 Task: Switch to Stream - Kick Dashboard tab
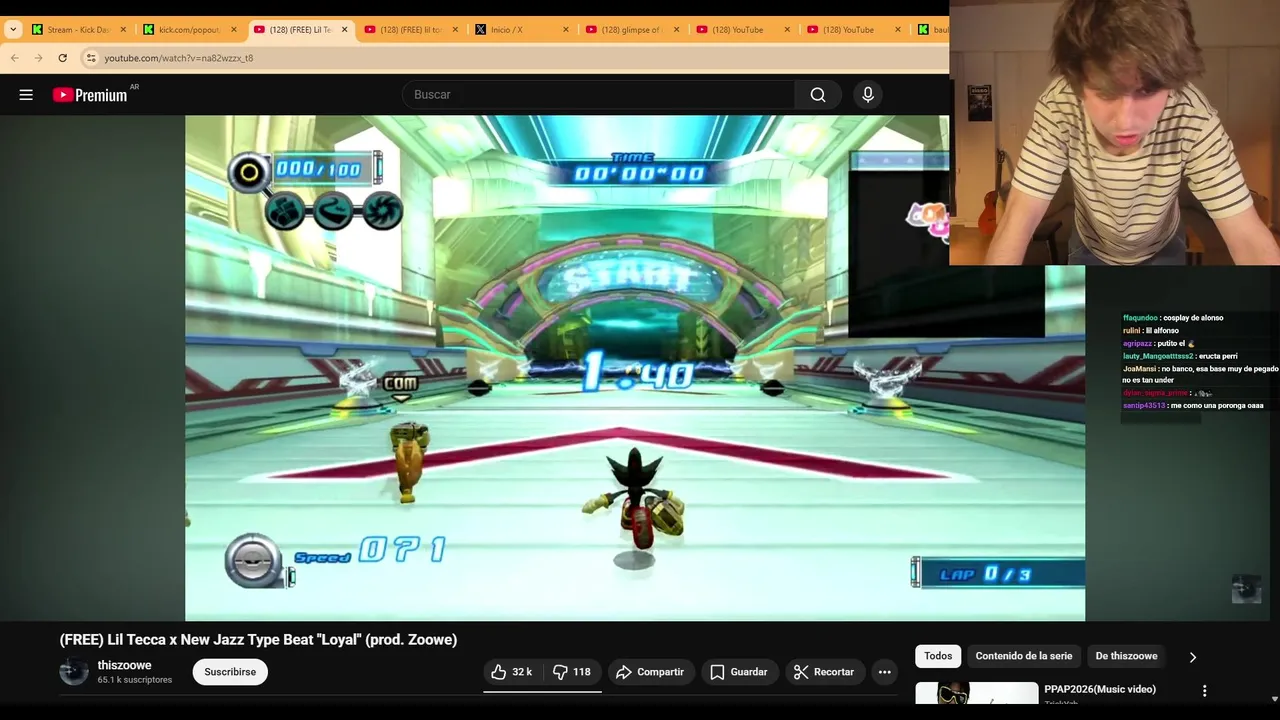coord(79,30)
